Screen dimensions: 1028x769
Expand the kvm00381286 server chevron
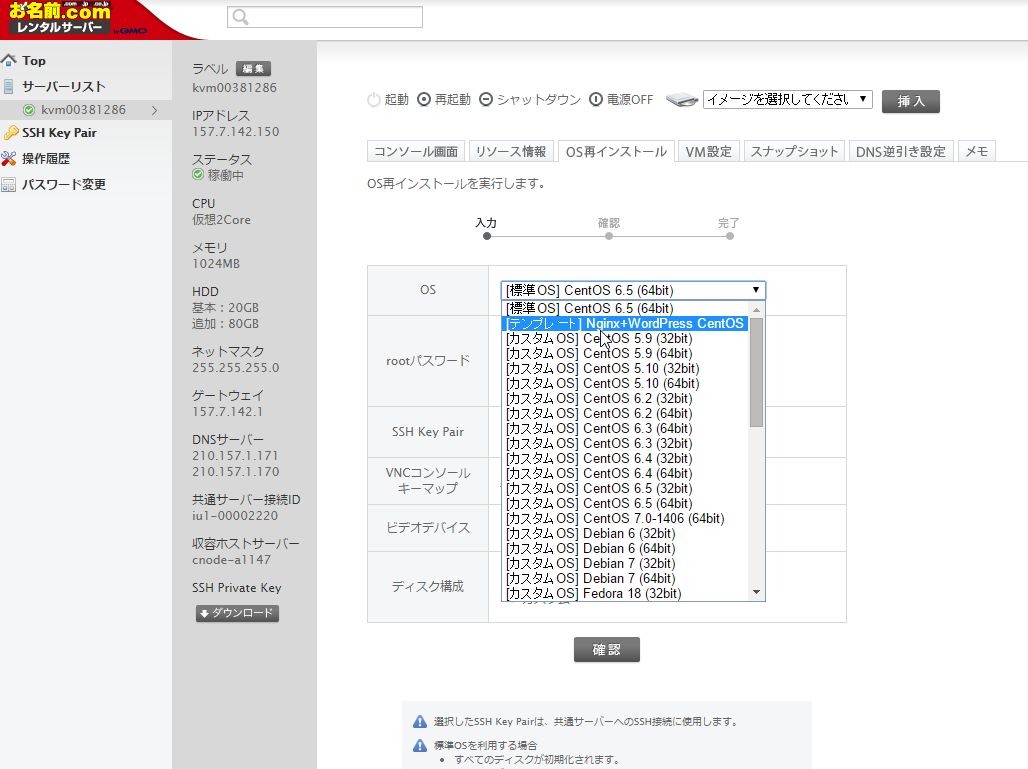(155, 110)
